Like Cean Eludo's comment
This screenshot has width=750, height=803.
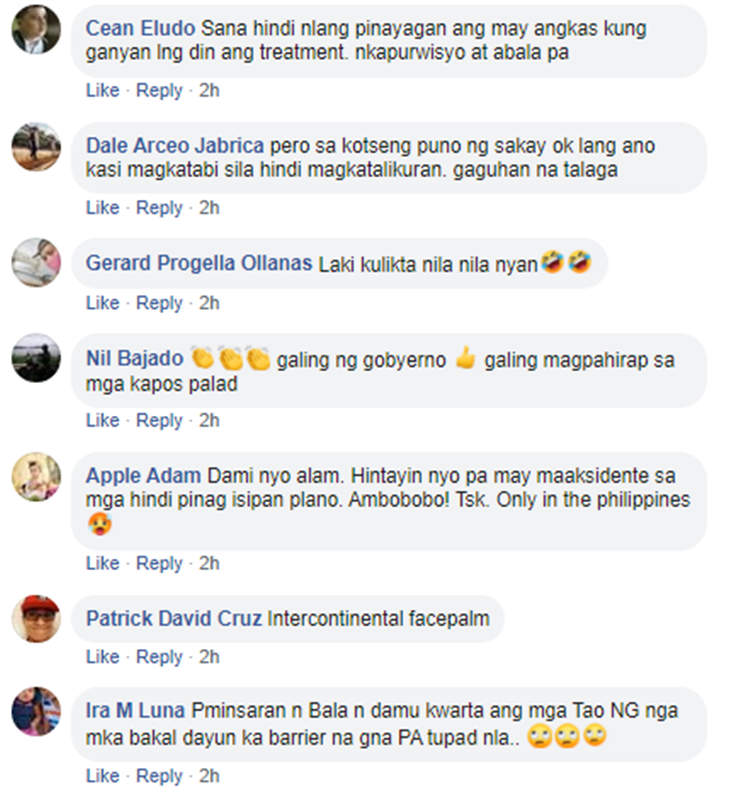[102, 90]
